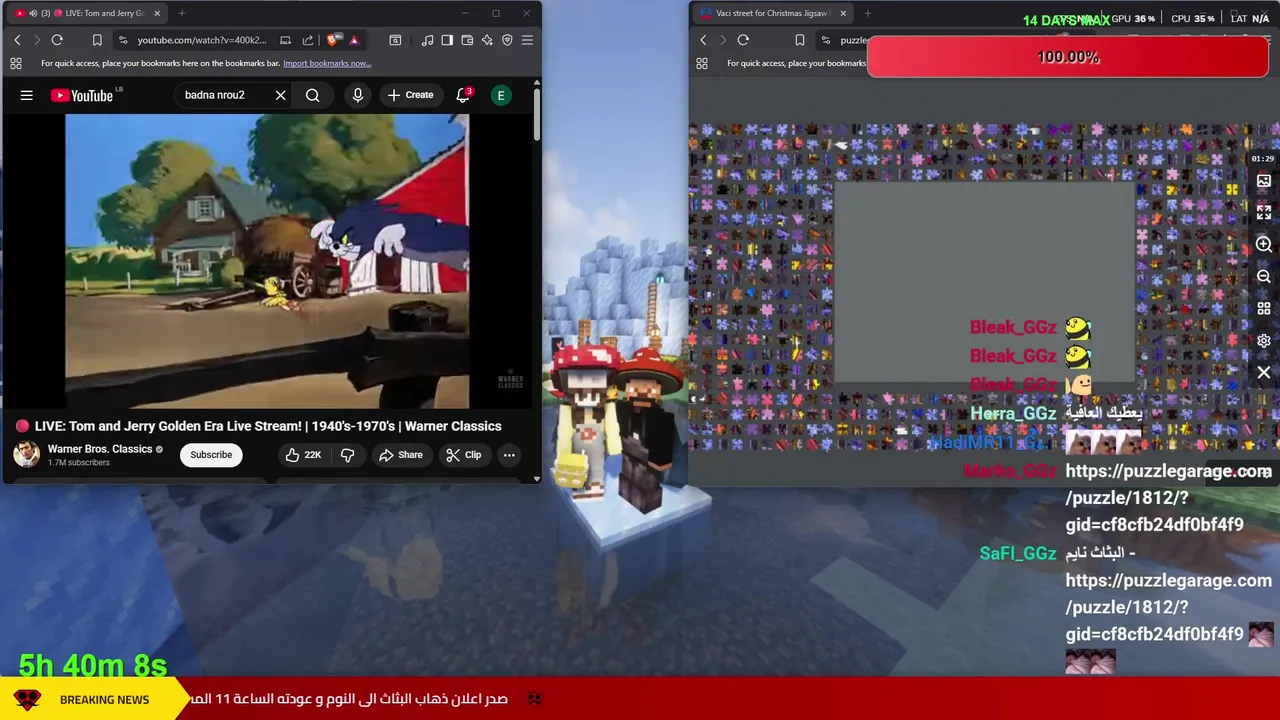Subscribe to Warner Bros. Classics
Image resolution: width=1280 pixels, height=720 pixels.
[211, 455]
